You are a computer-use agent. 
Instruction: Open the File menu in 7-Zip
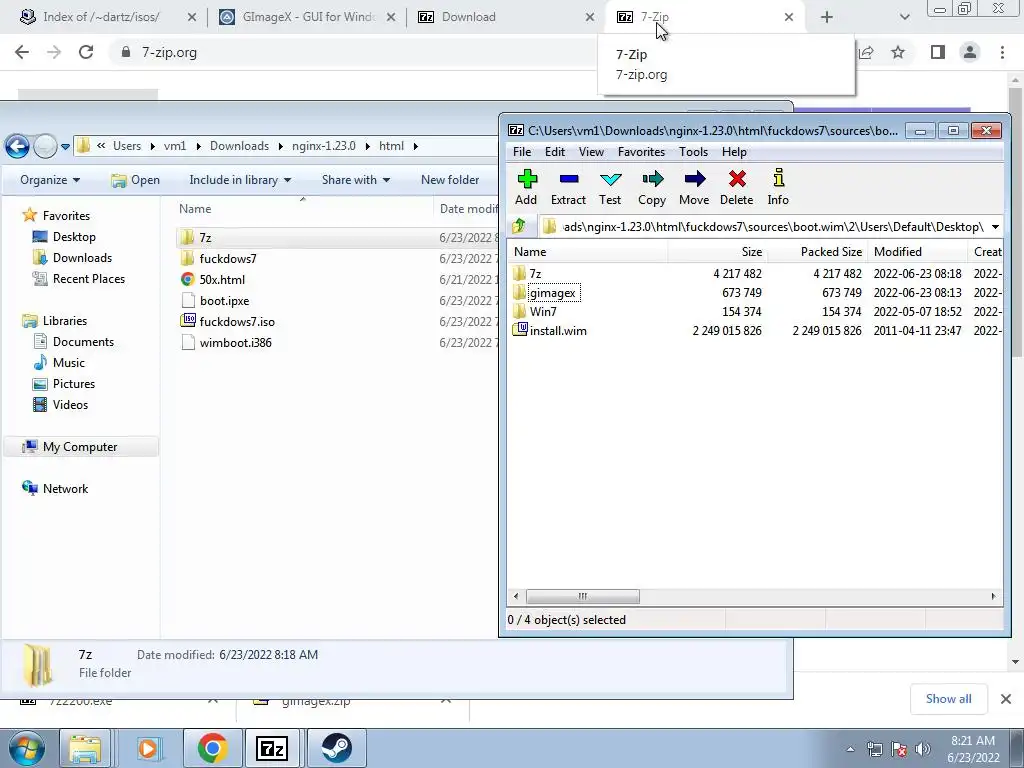(522, 152)
